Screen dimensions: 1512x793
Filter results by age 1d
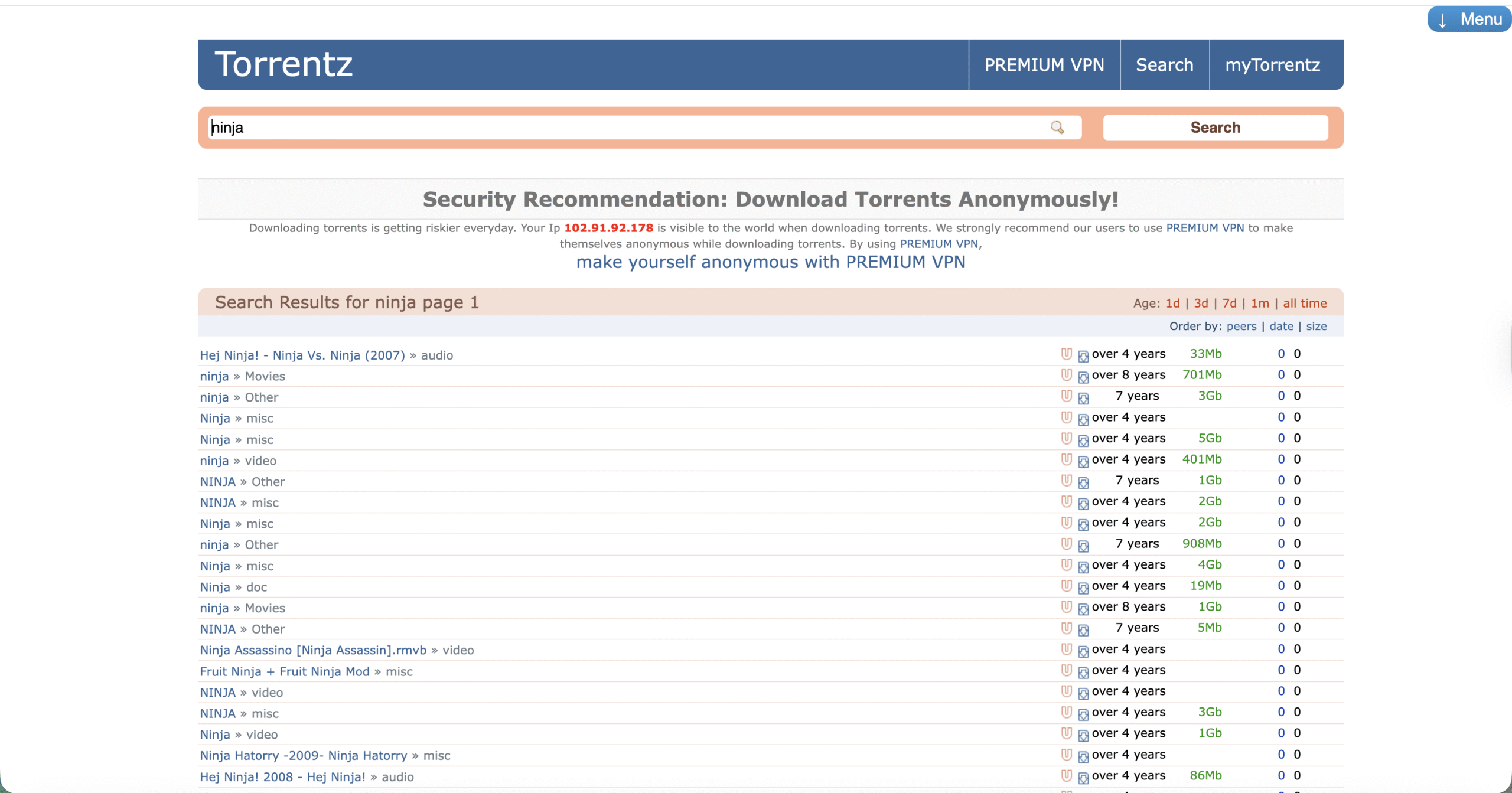[x=1172, y=304]
